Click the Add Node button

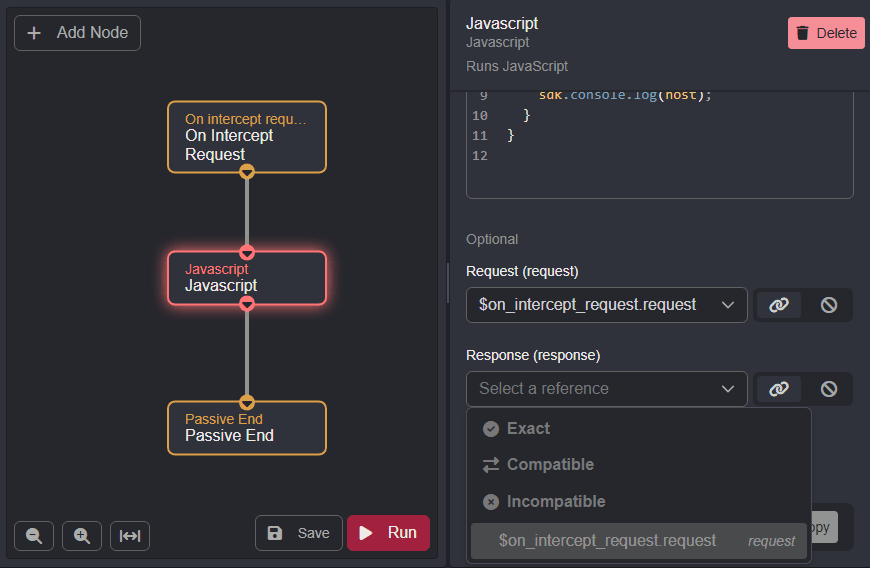77,33
